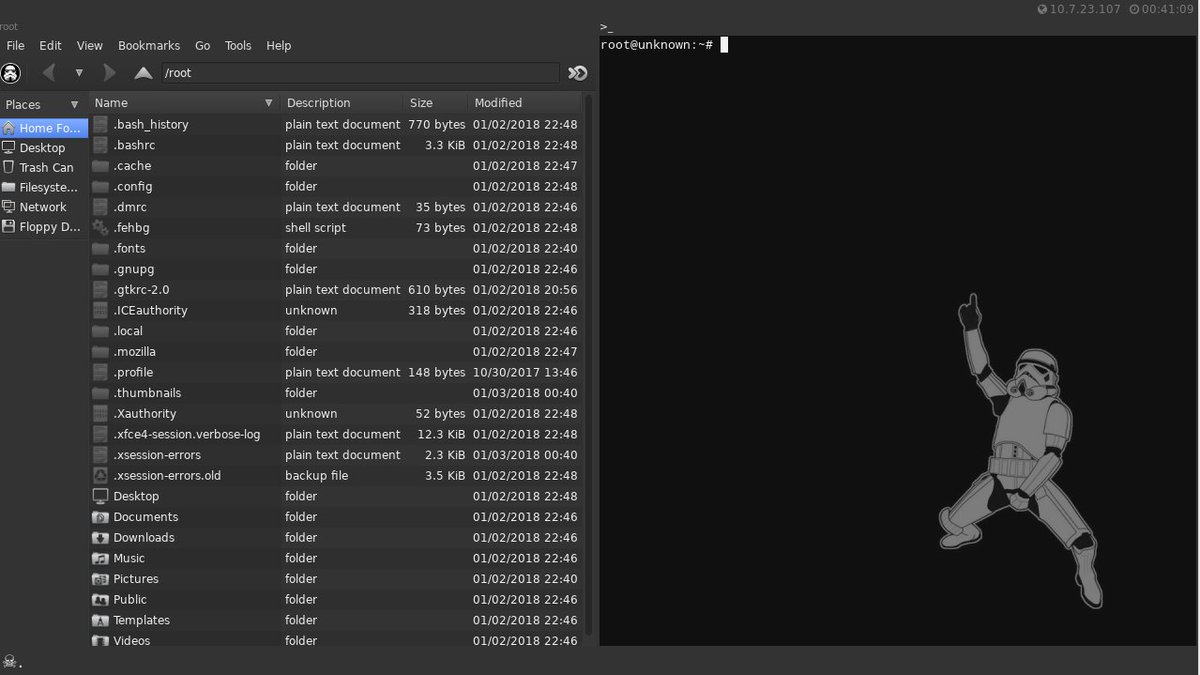Click the stormtrooper new-tab icon in toolbar
The image size is (1200, 675).
pos(11,73)
